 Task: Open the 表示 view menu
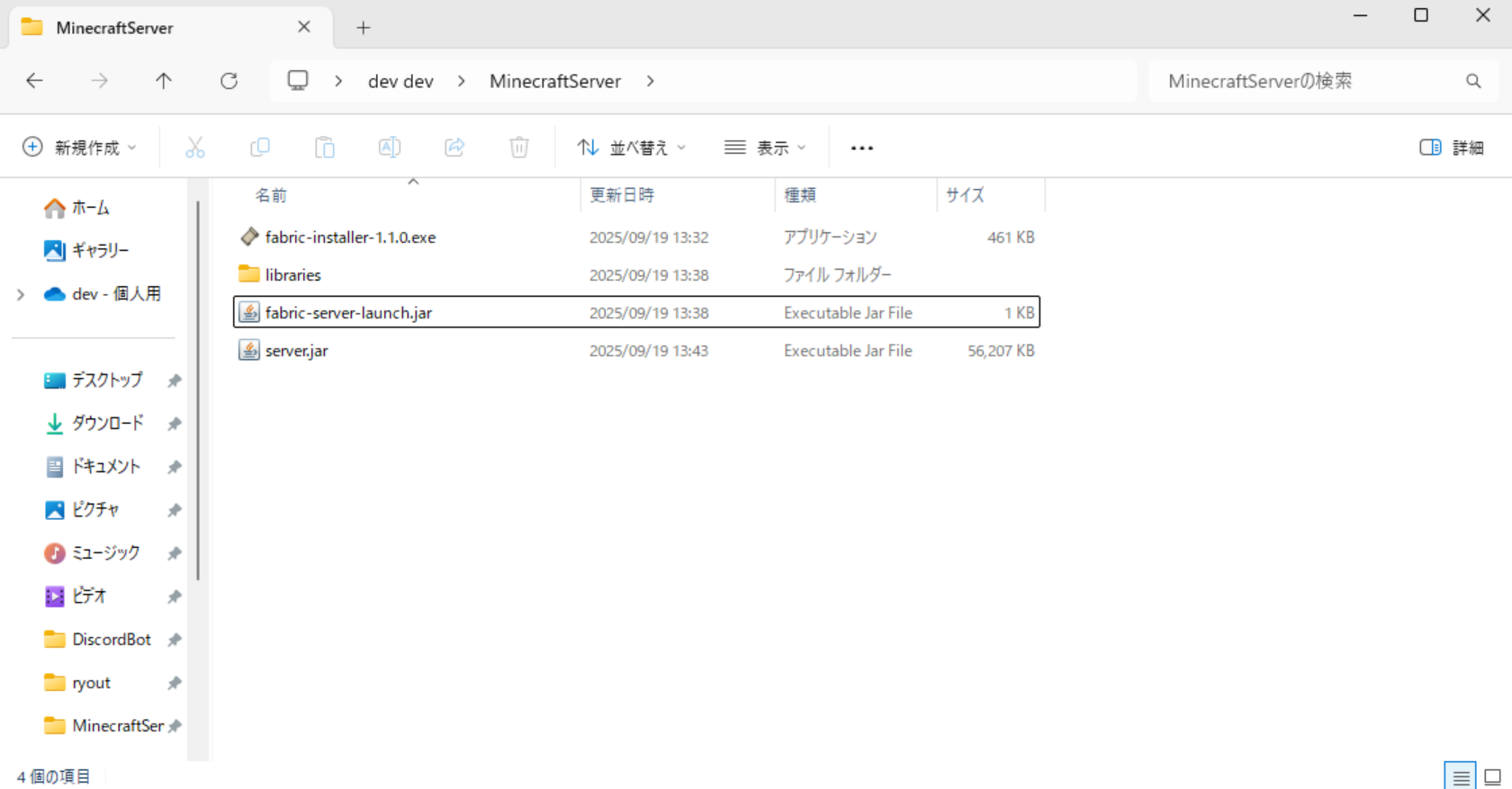(765, 148)
